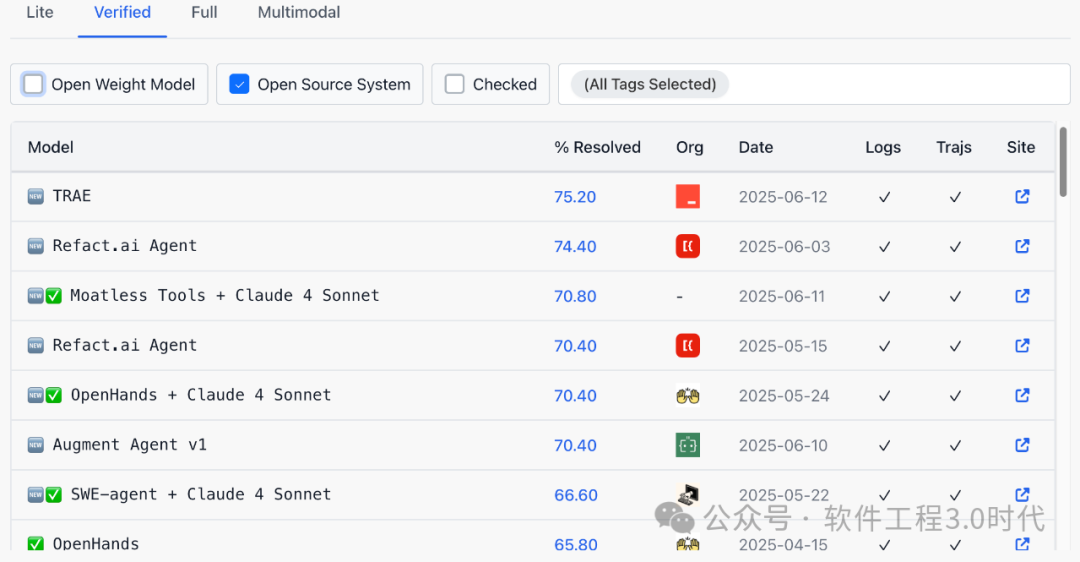Click logs checkmark in Augment Agent v1 row

pos(884,446)
